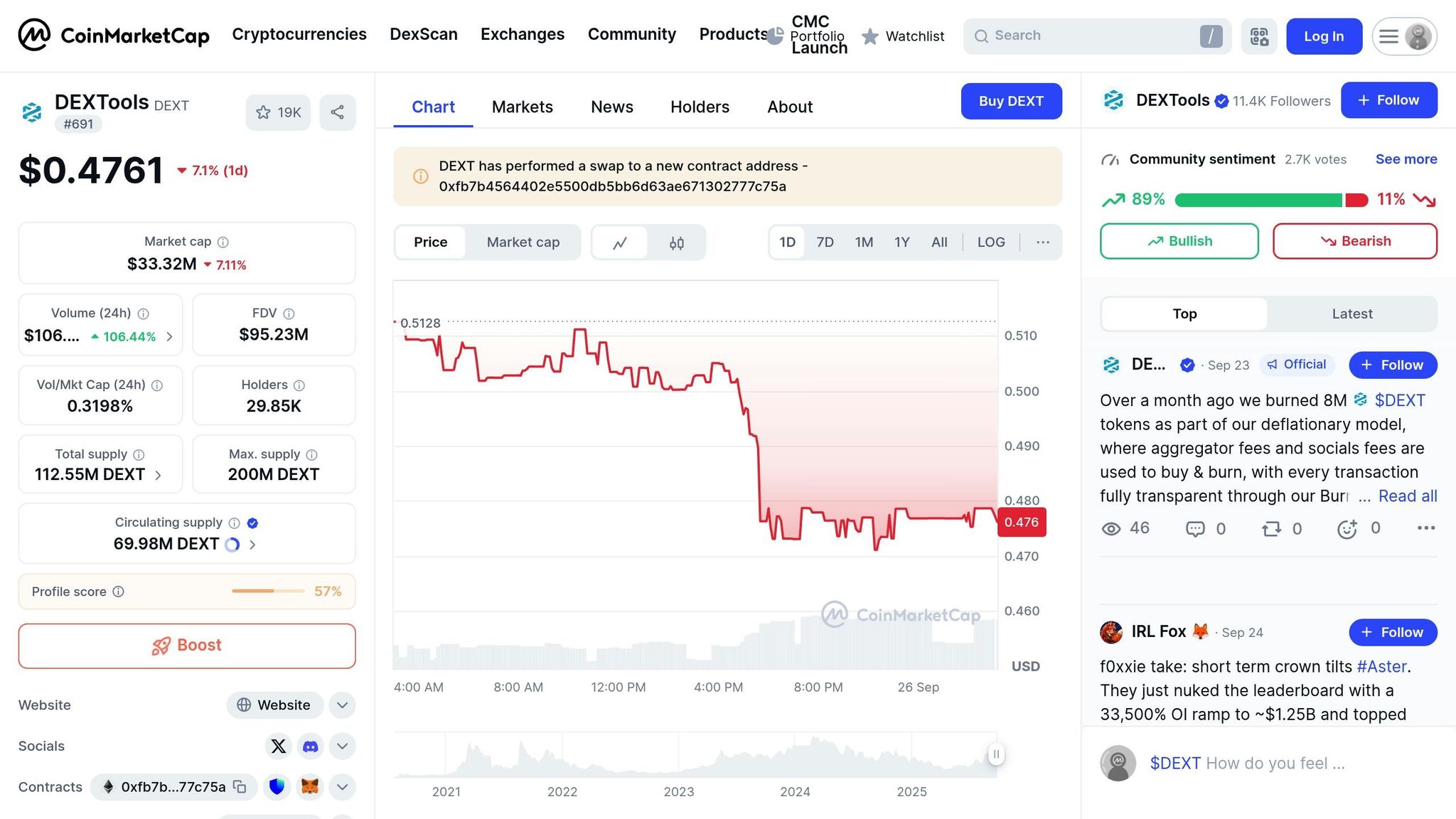Open extra chart timeframe options via ellipsis

point(1042,242)
